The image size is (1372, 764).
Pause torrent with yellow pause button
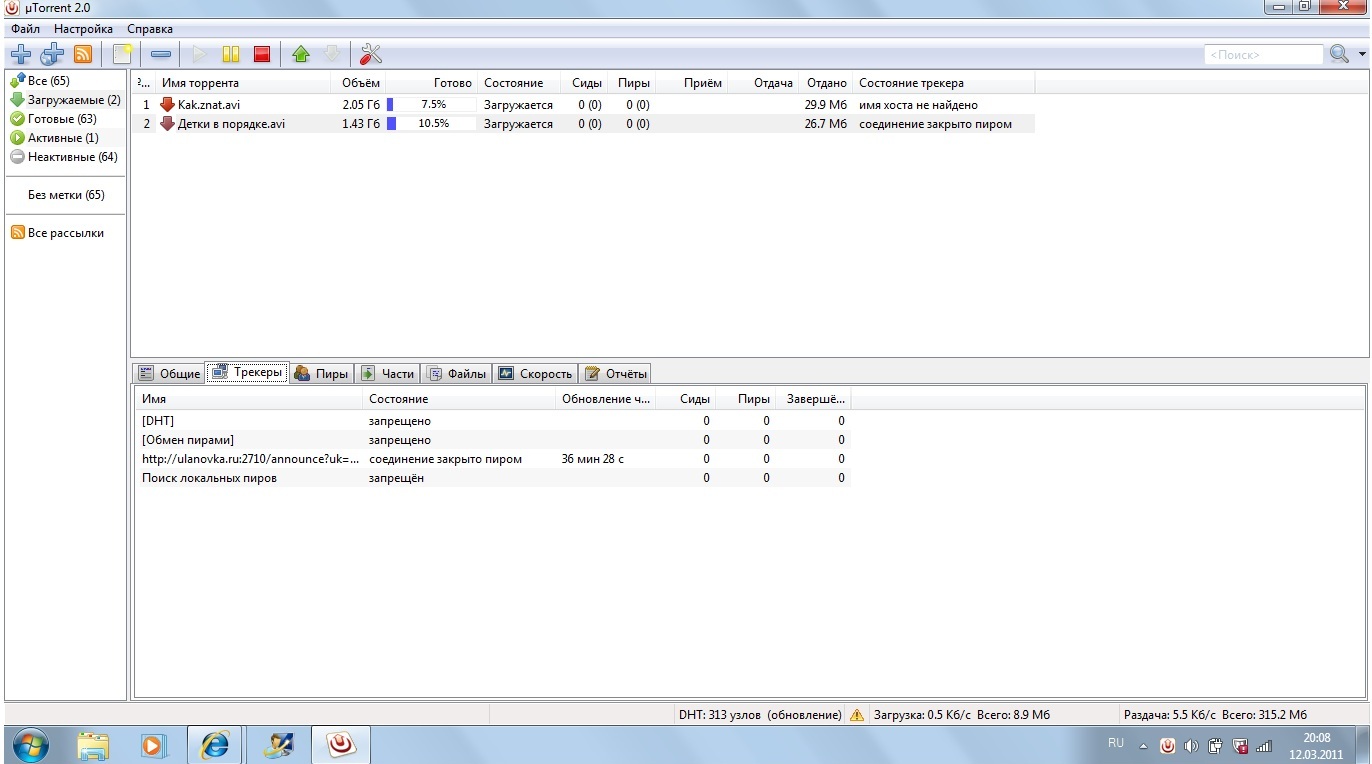pos(231,54)
